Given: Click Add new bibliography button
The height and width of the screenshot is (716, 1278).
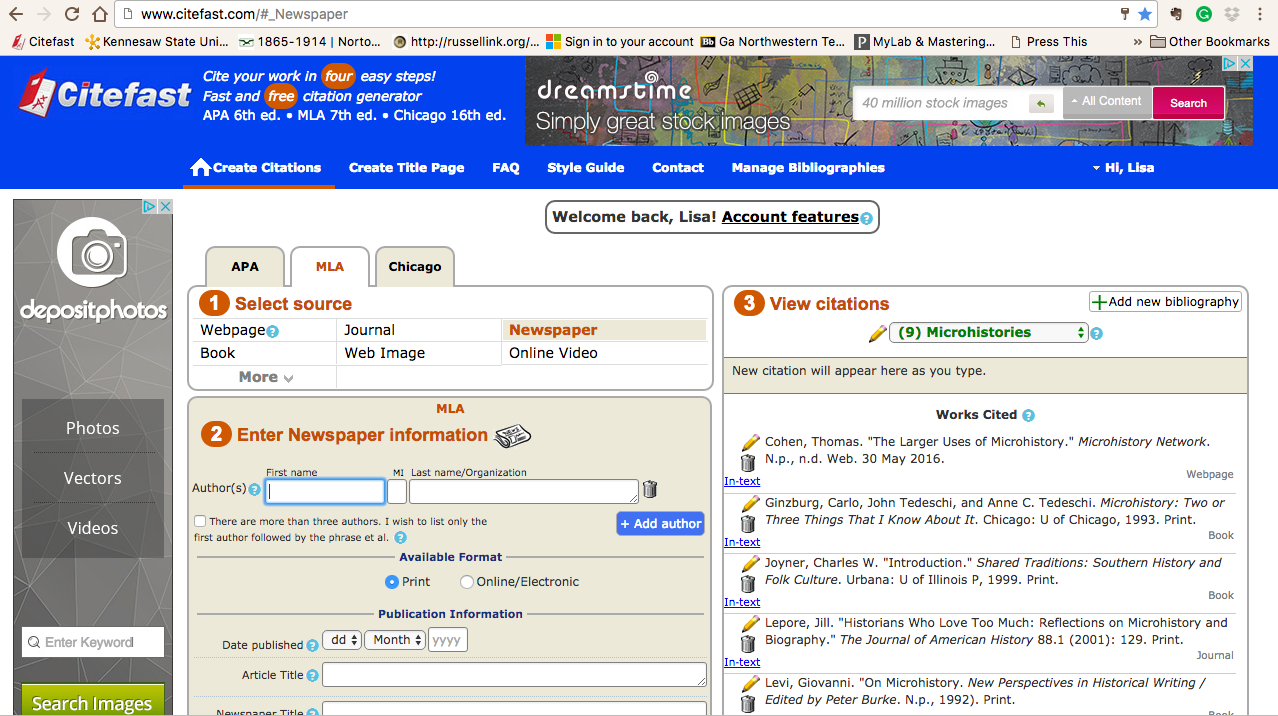Looking at the screenshot, I should click(x=1165, y=302).
